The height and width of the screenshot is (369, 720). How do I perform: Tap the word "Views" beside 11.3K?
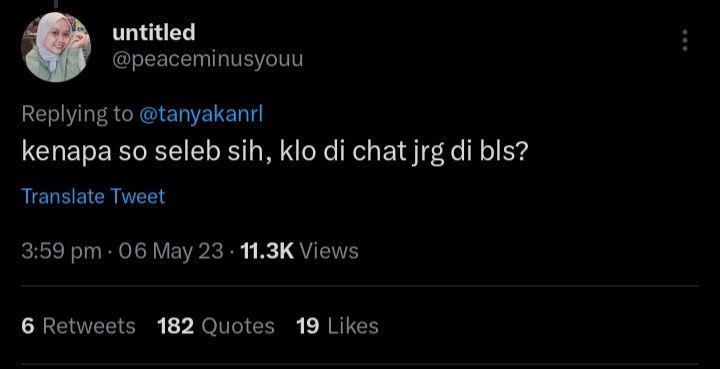click(x=329, y=252)
